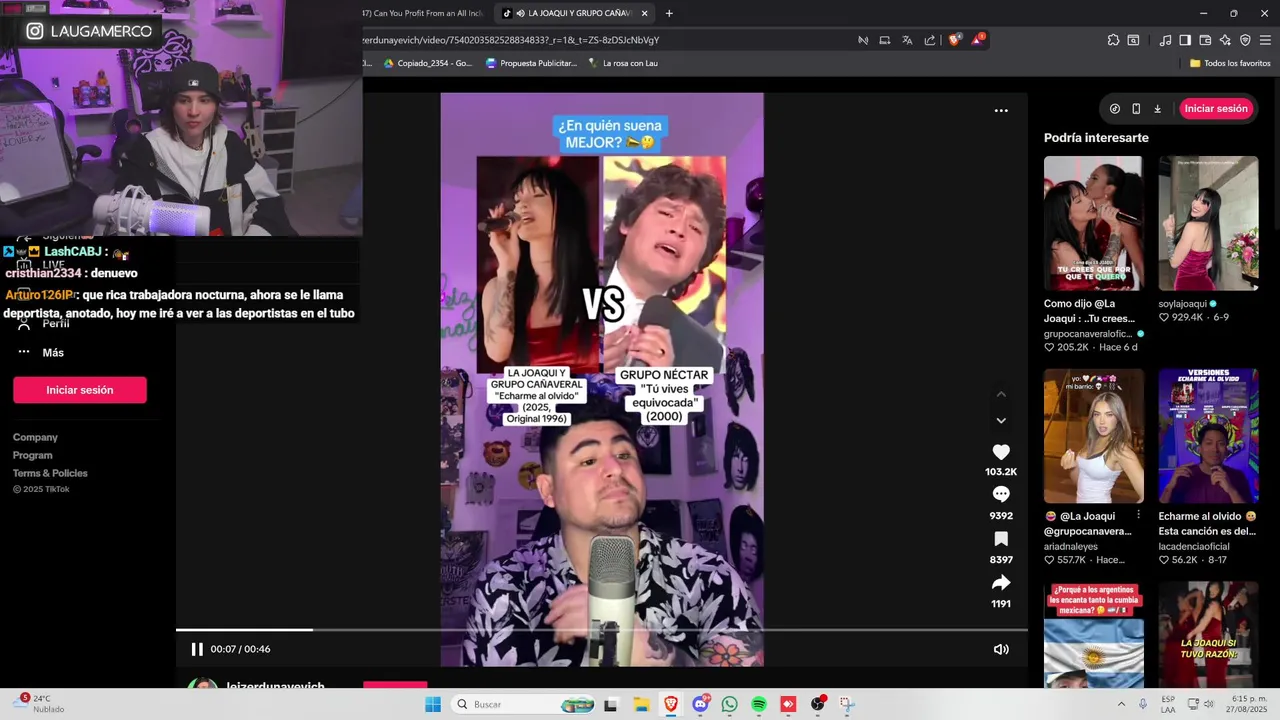The width and height of the screenshot is (1280, 720).
Task: Open the ariadnaleyes video thumbnail
Action: tap(1094, 436)
